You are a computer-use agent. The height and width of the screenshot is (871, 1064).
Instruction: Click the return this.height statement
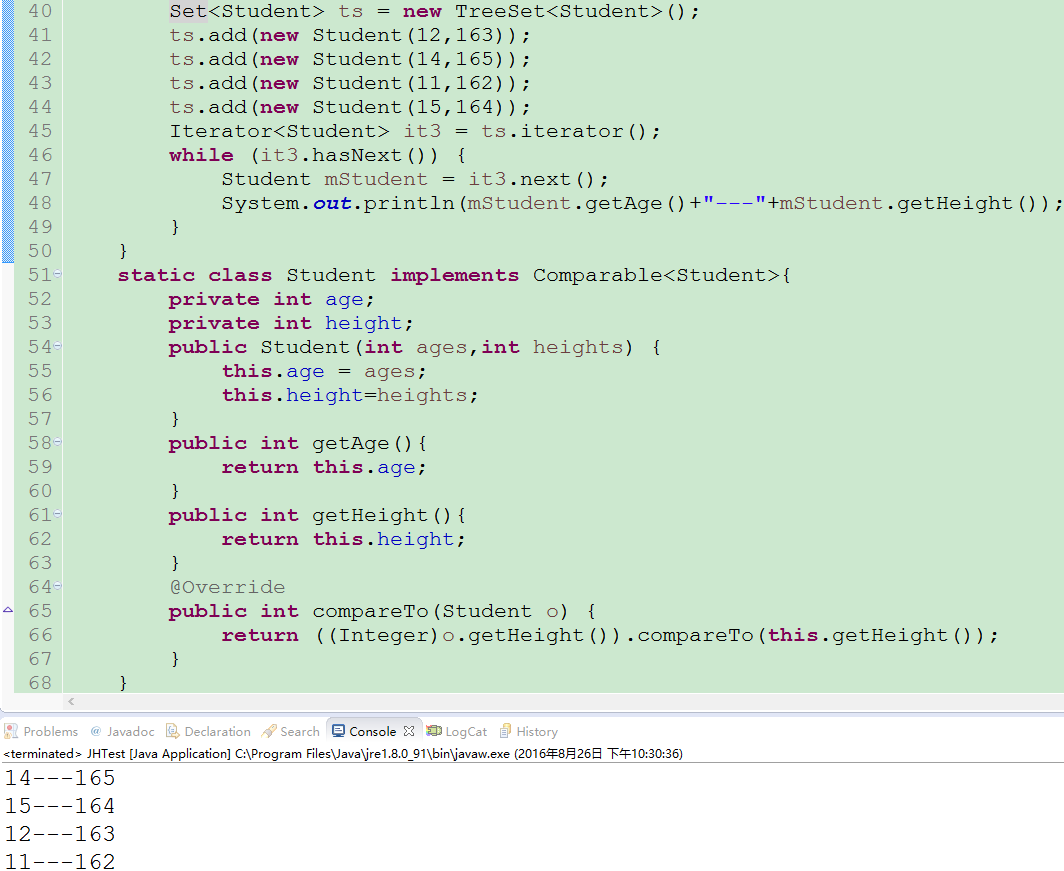(343, 539)
